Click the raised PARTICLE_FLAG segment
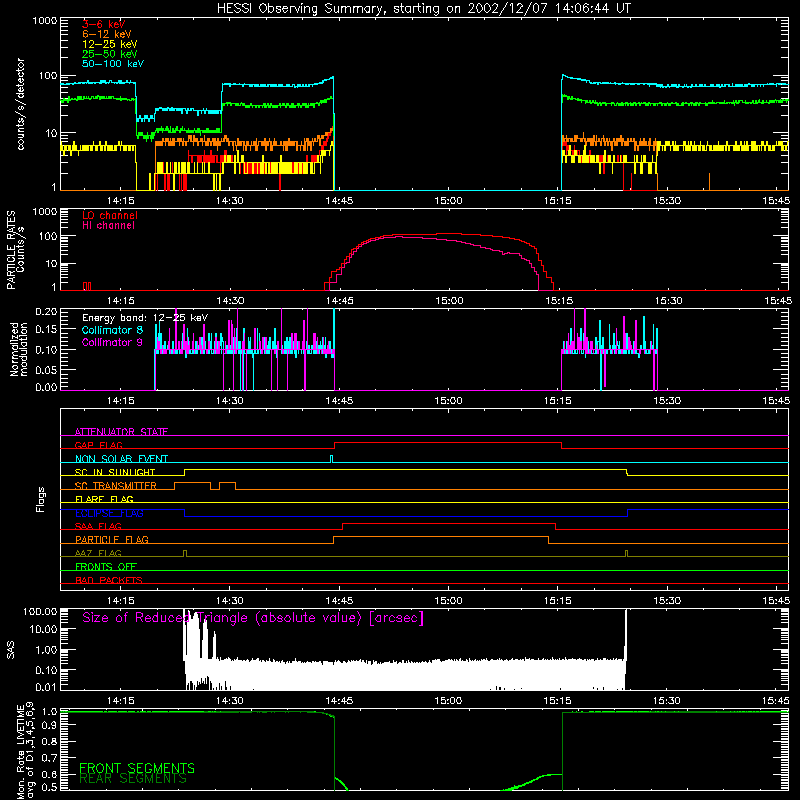 441,537
